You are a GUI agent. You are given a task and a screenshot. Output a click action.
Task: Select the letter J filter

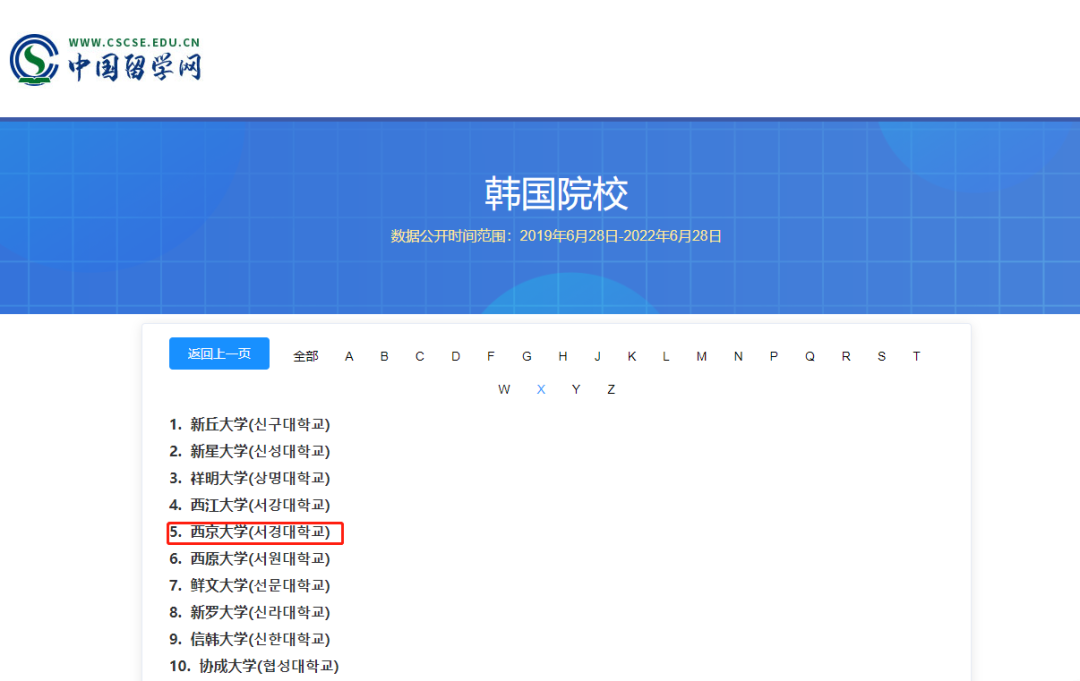(597, 355)
